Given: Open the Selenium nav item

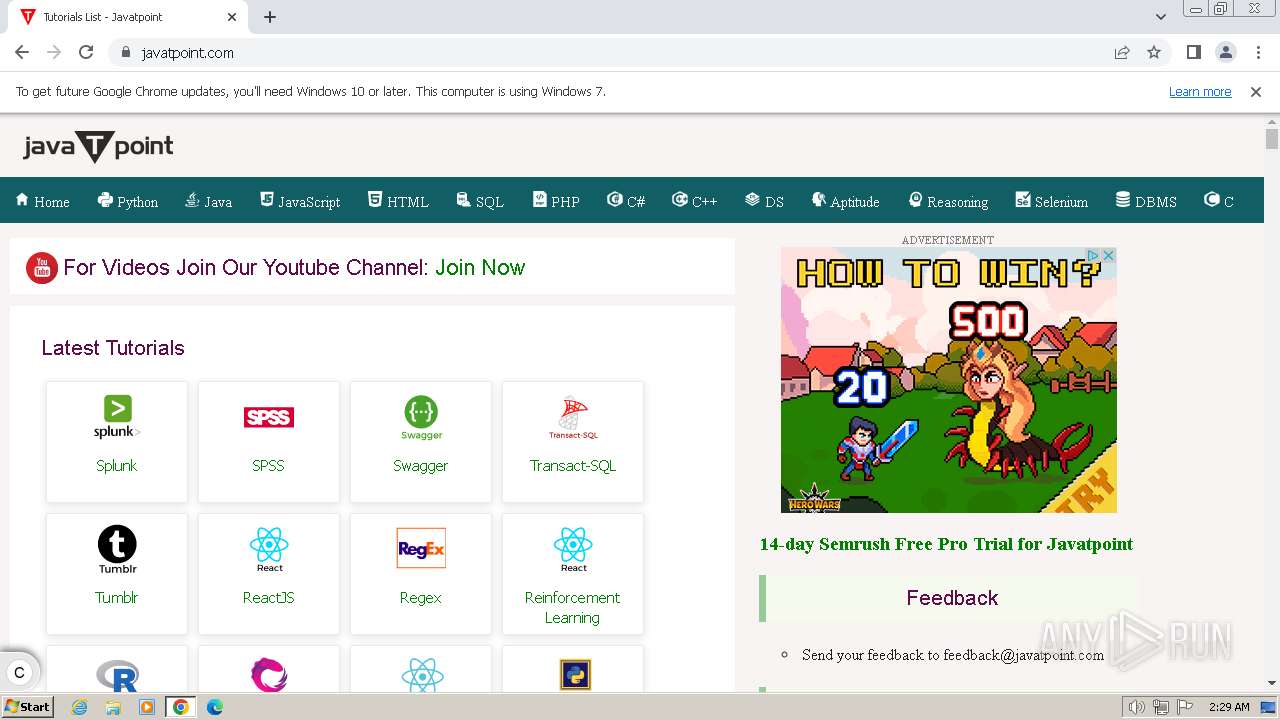Looking at the screenshot, I should [1051, 201].
